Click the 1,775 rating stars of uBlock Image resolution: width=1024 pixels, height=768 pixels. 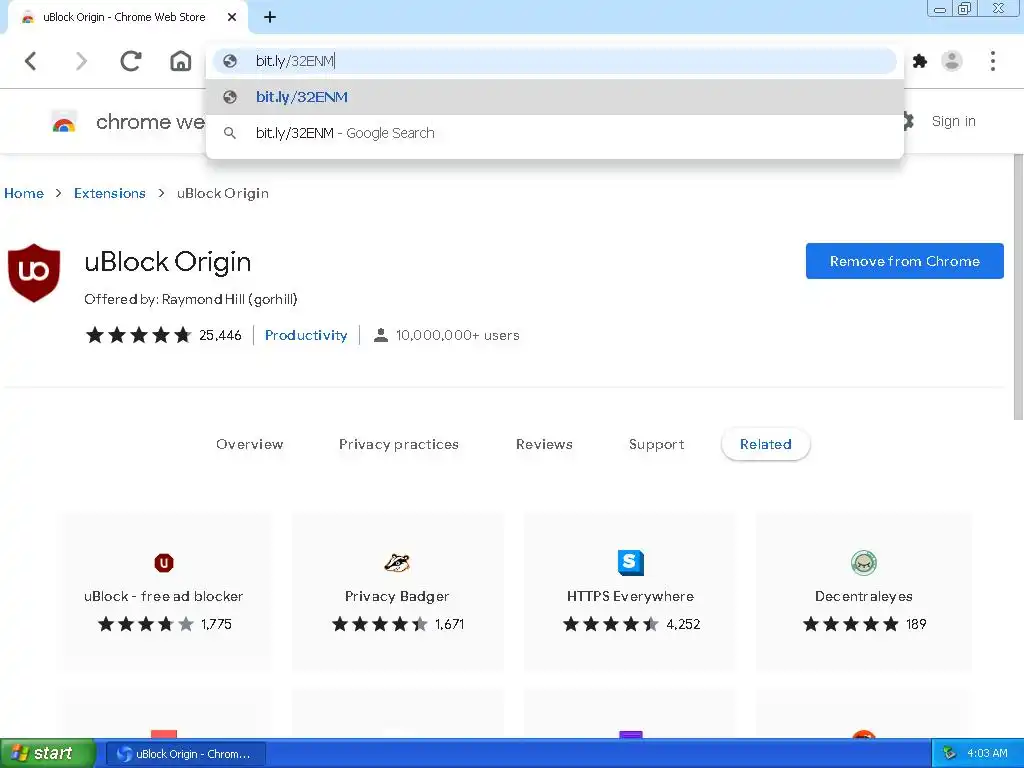pos(146,624)
